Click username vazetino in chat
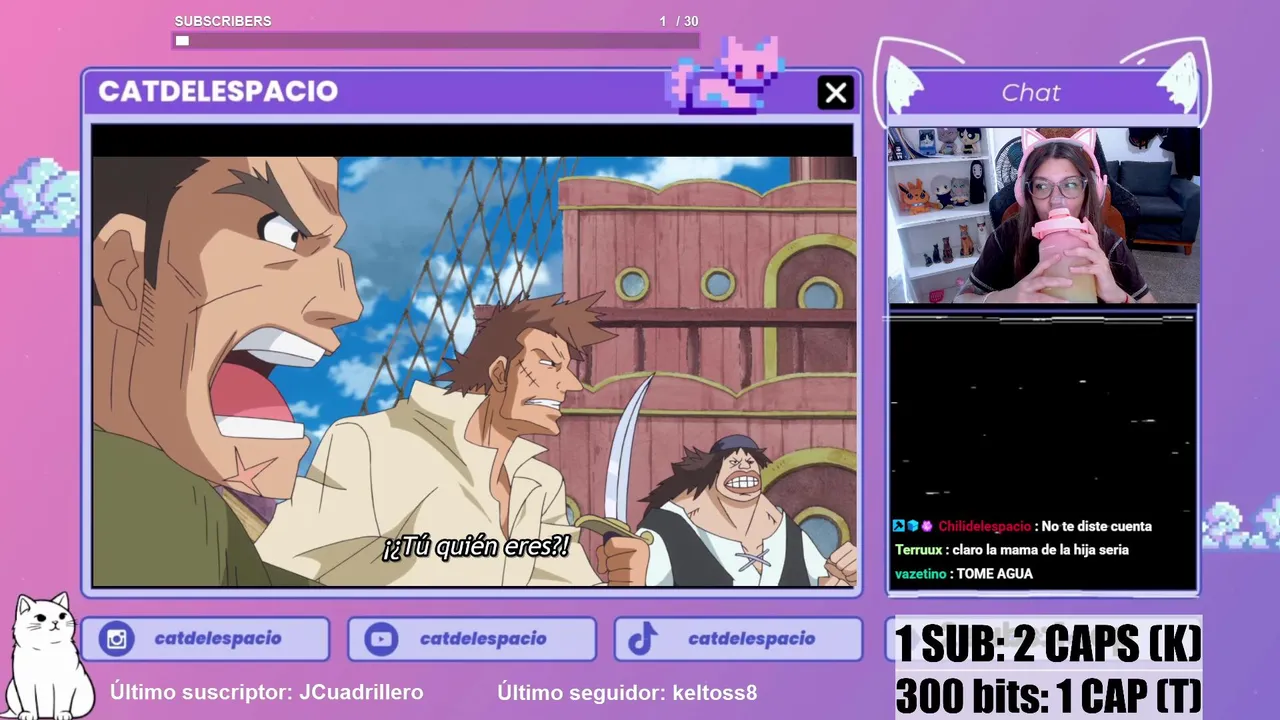 (x=920, y=574)
